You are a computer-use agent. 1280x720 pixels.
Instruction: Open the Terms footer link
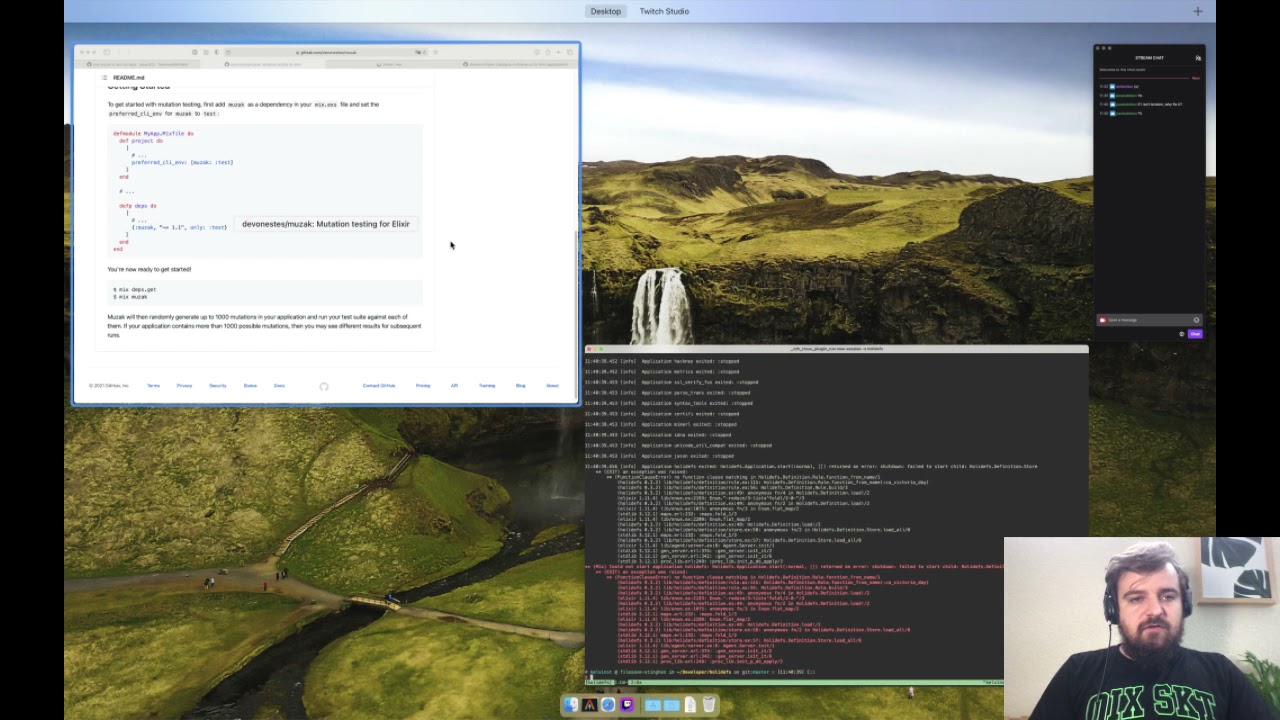153,385
